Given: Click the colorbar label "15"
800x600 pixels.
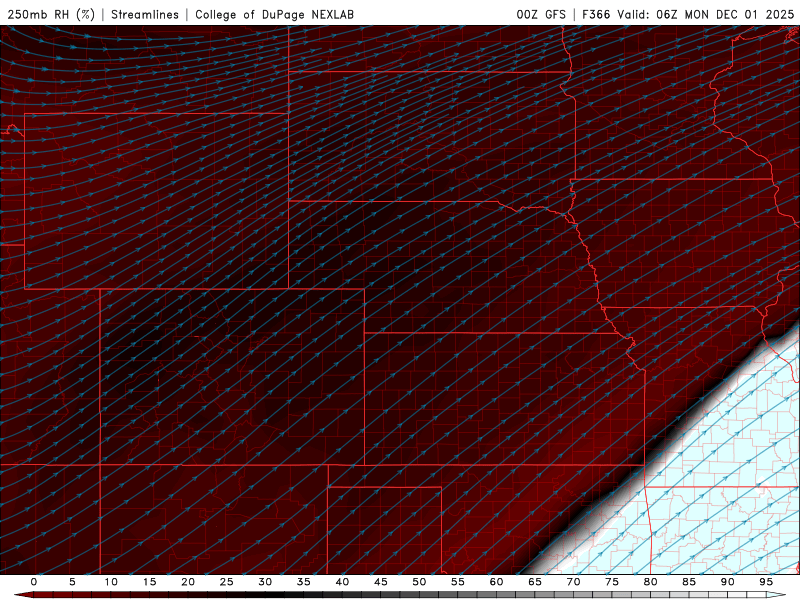Looking at the screenshot, I should [149, 582].
